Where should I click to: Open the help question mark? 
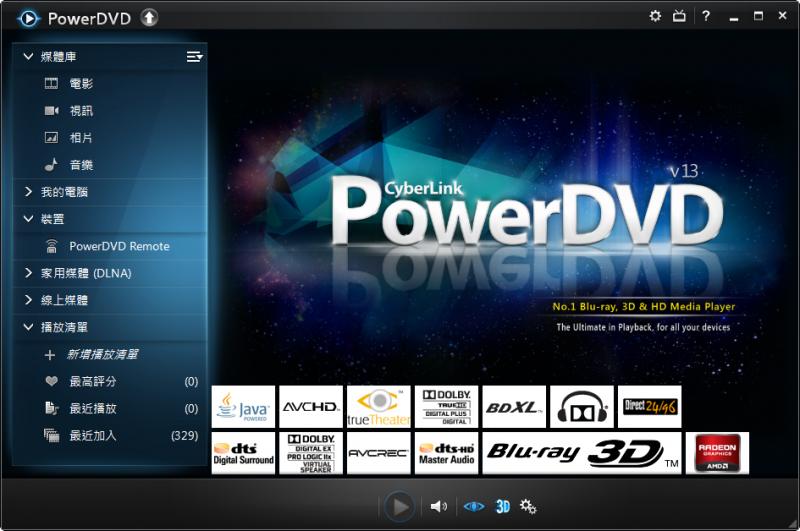706,16
